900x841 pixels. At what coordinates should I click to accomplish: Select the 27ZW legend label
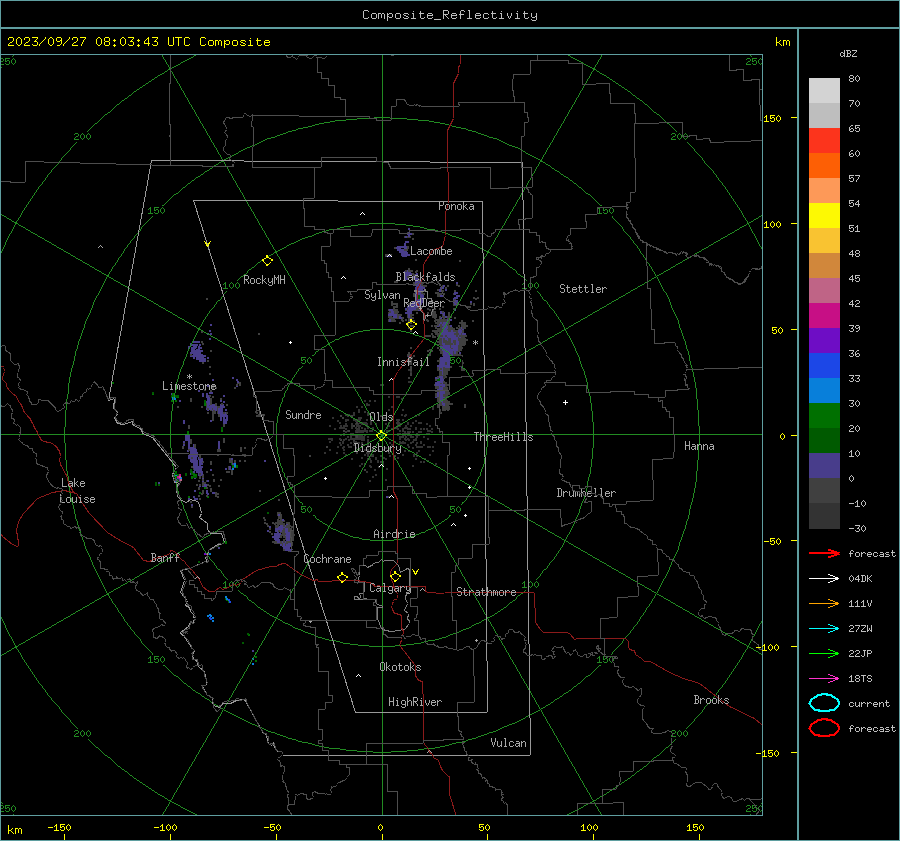coord(860,629)
